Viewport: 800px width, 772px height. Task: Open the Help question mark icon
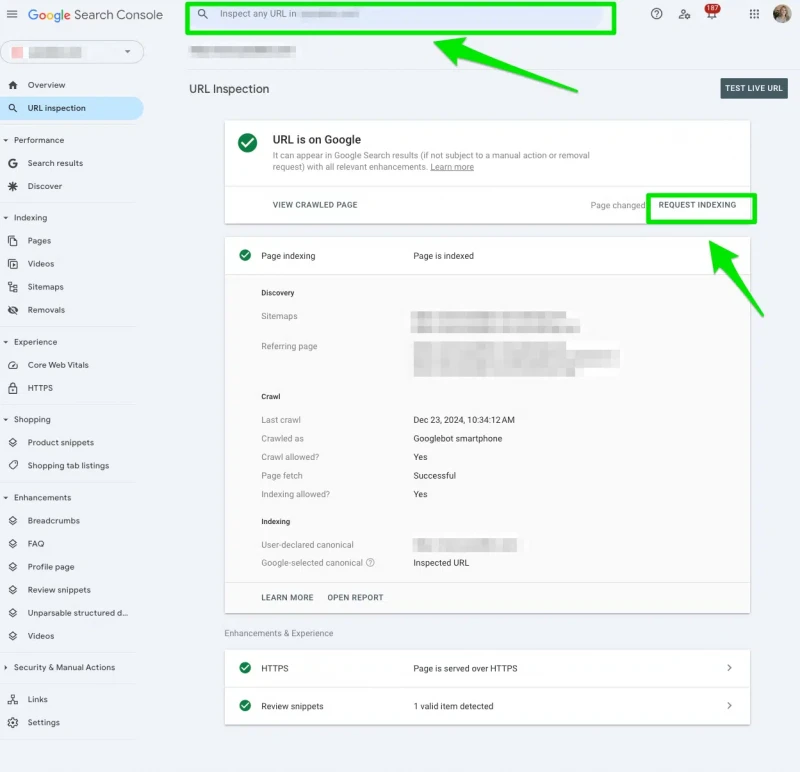657,14
